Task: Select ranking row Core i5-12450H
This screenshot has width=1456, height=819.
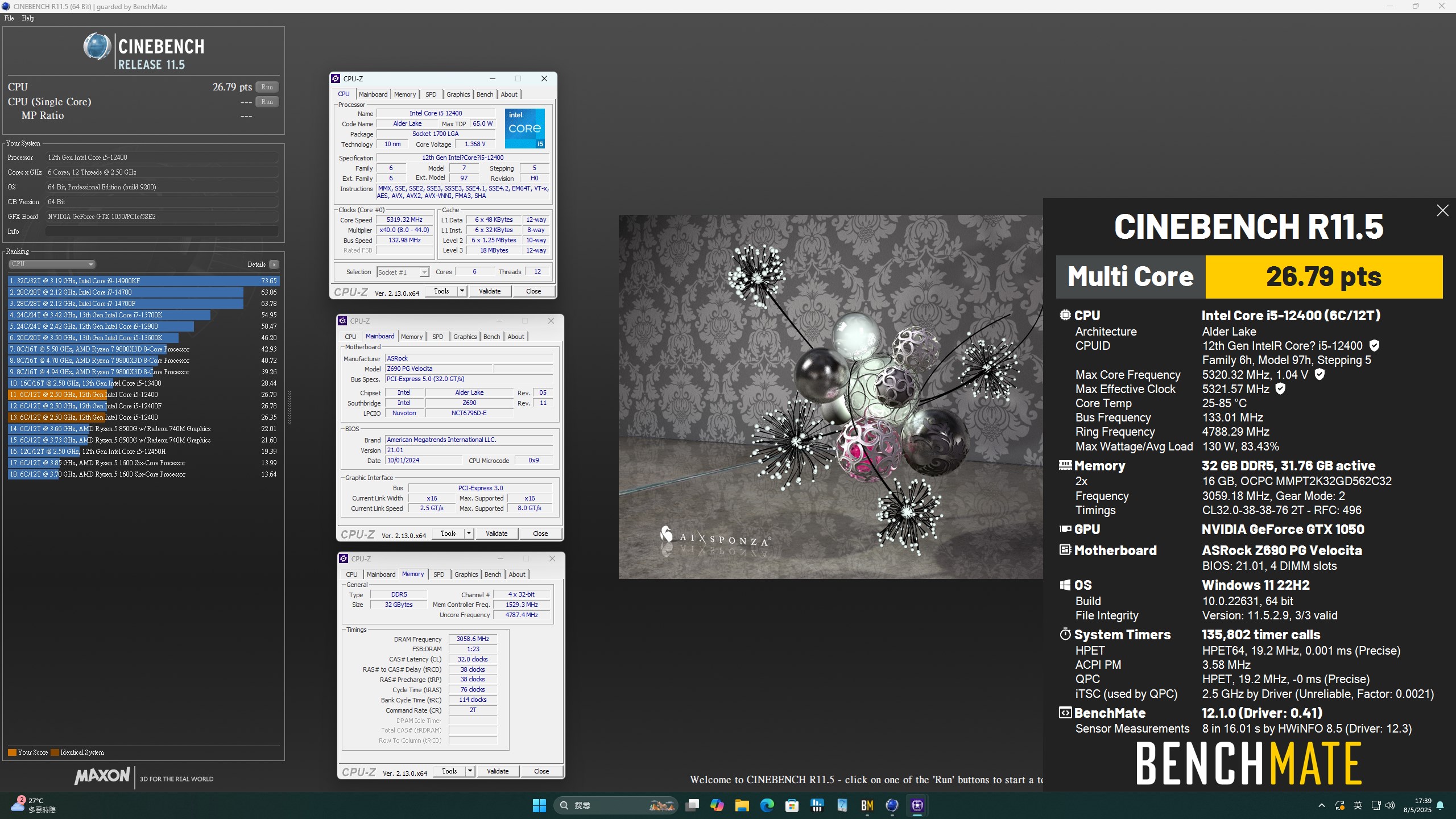Action: (143, 452)
